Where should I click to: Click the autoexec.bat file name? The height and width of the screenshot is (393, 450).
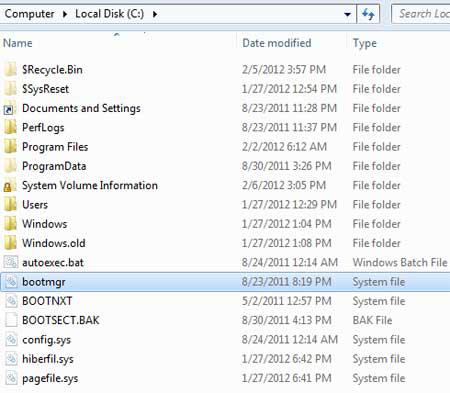[x=53, y=263]
